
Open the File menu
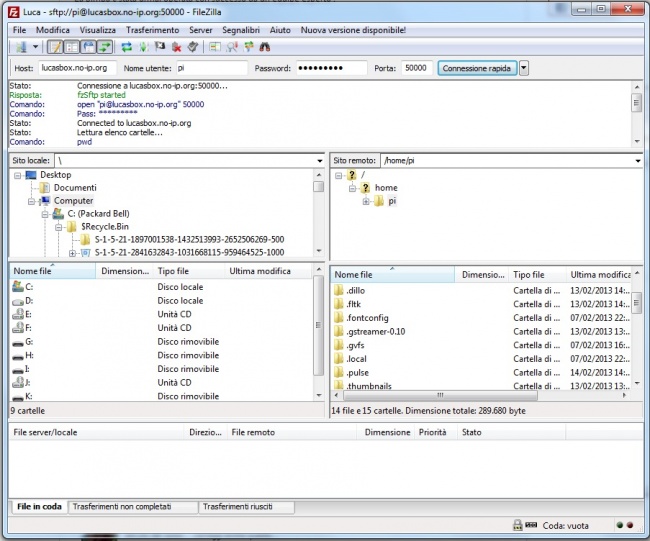[19, 30]
